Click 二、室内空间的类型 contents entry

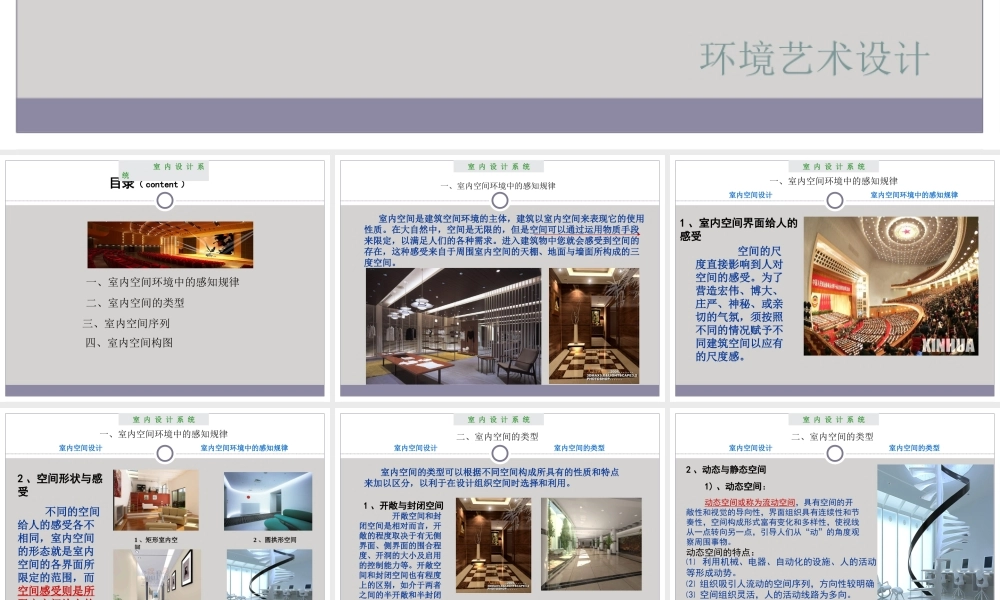(x=136, y=303)
